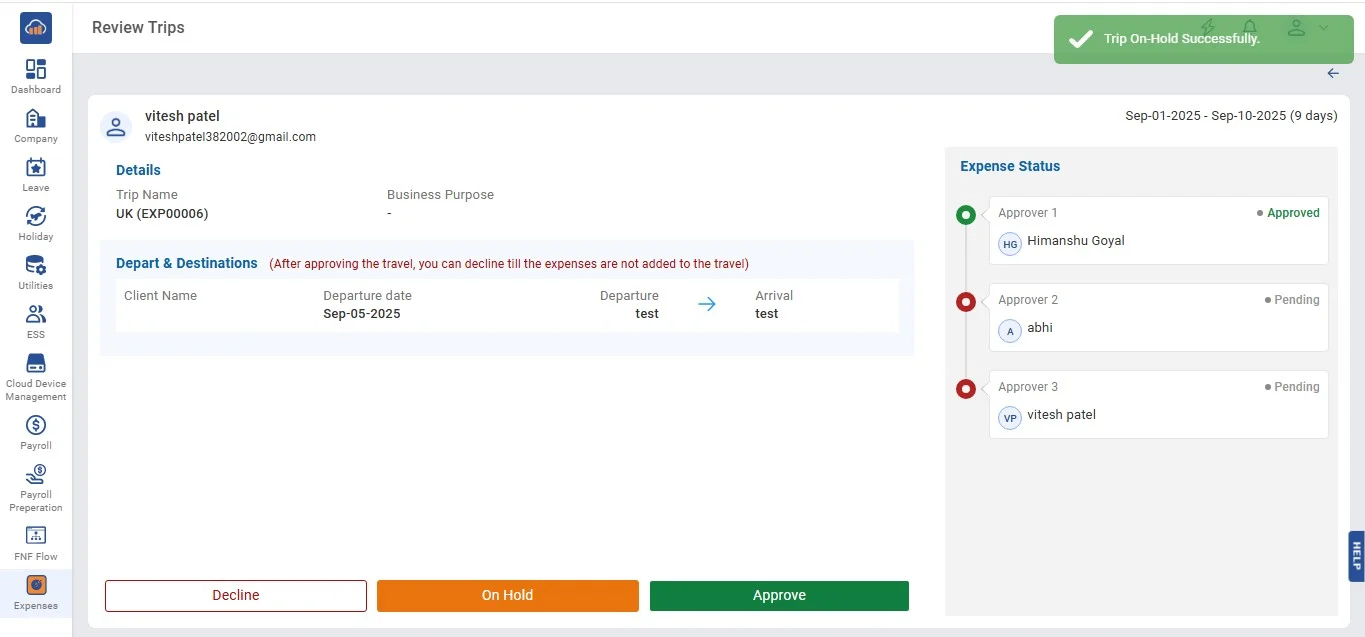Viewport: 1365px width, 637px height.
Task: Click the green Approve button
Action: (x=779, y=595)
